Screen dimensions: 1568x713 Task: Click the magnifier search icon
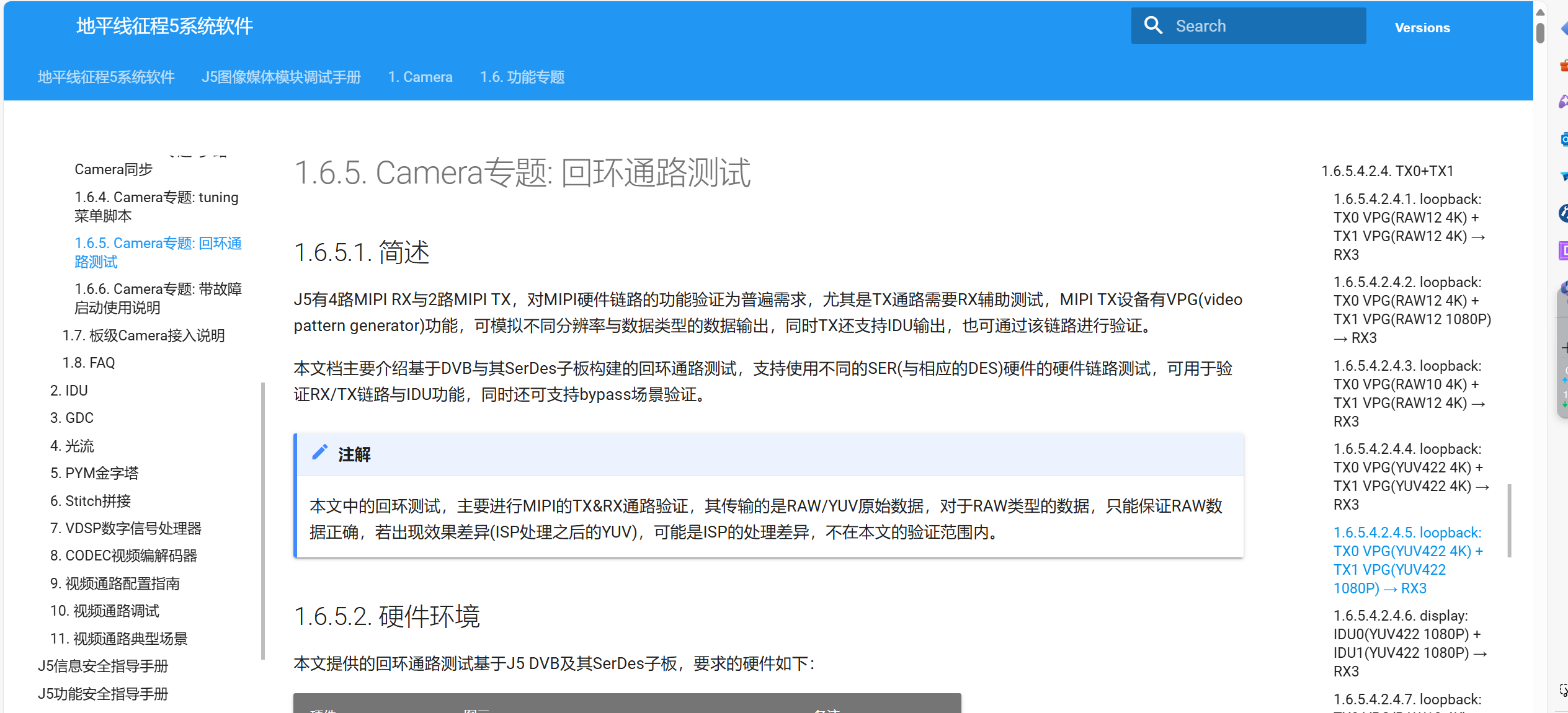click(1153, 25)
